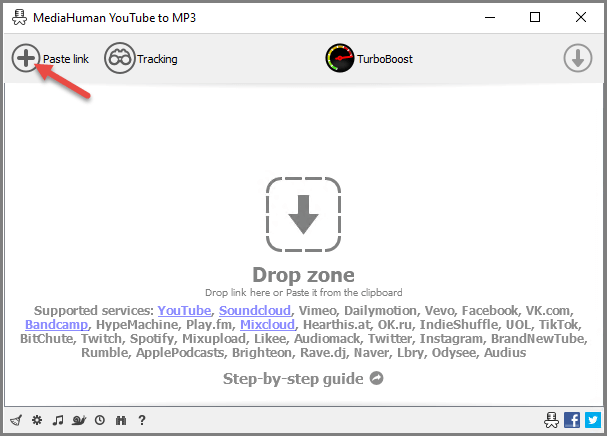The height and width of the screenshot is (436, 607).
Task: Click the Drop zone dashed arrow box
Action: [x=304, y=214]
